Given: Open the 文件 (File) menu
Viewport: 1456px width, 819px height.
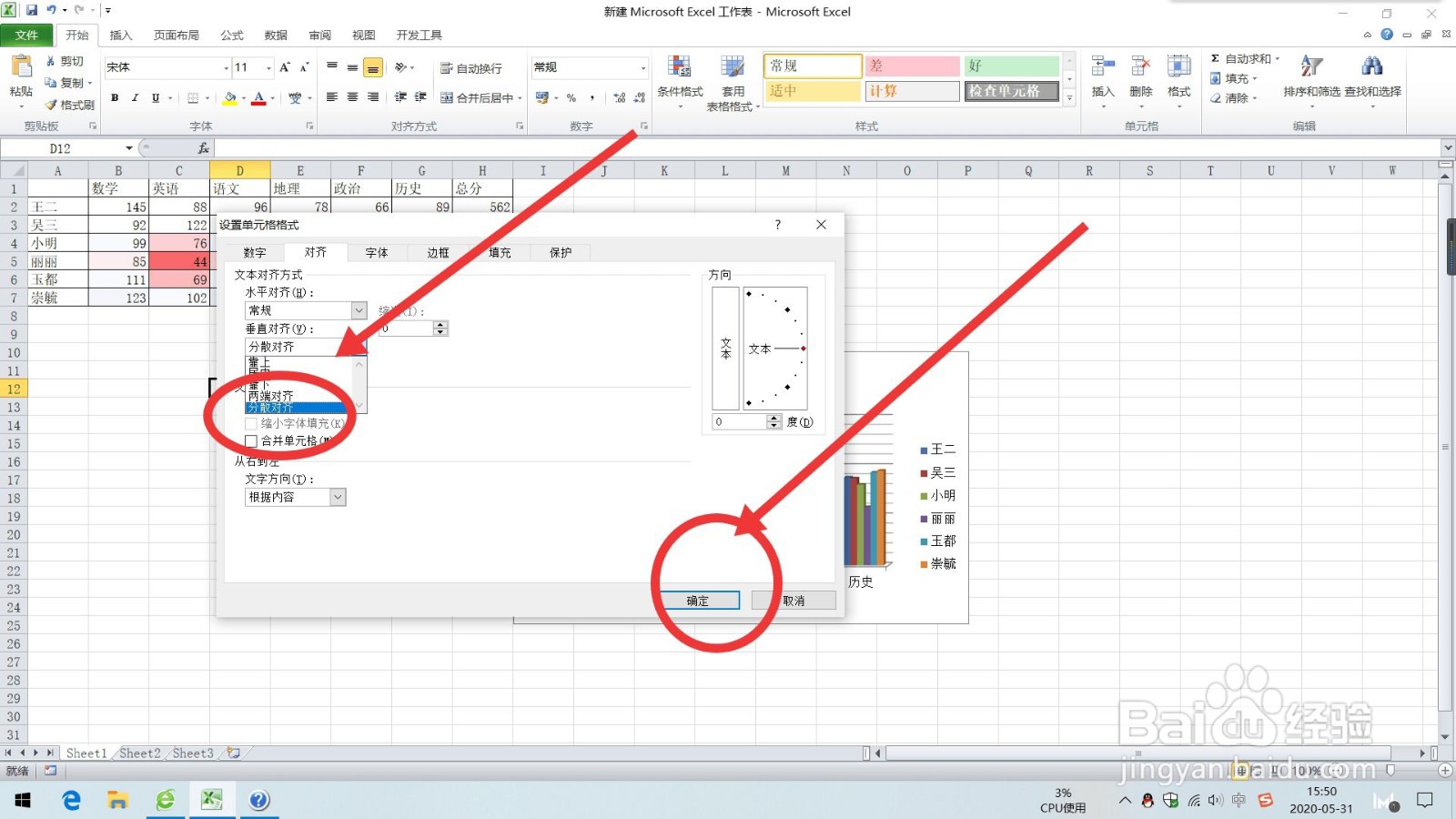Looking at the screenshot, I should (x=26, y=35).
